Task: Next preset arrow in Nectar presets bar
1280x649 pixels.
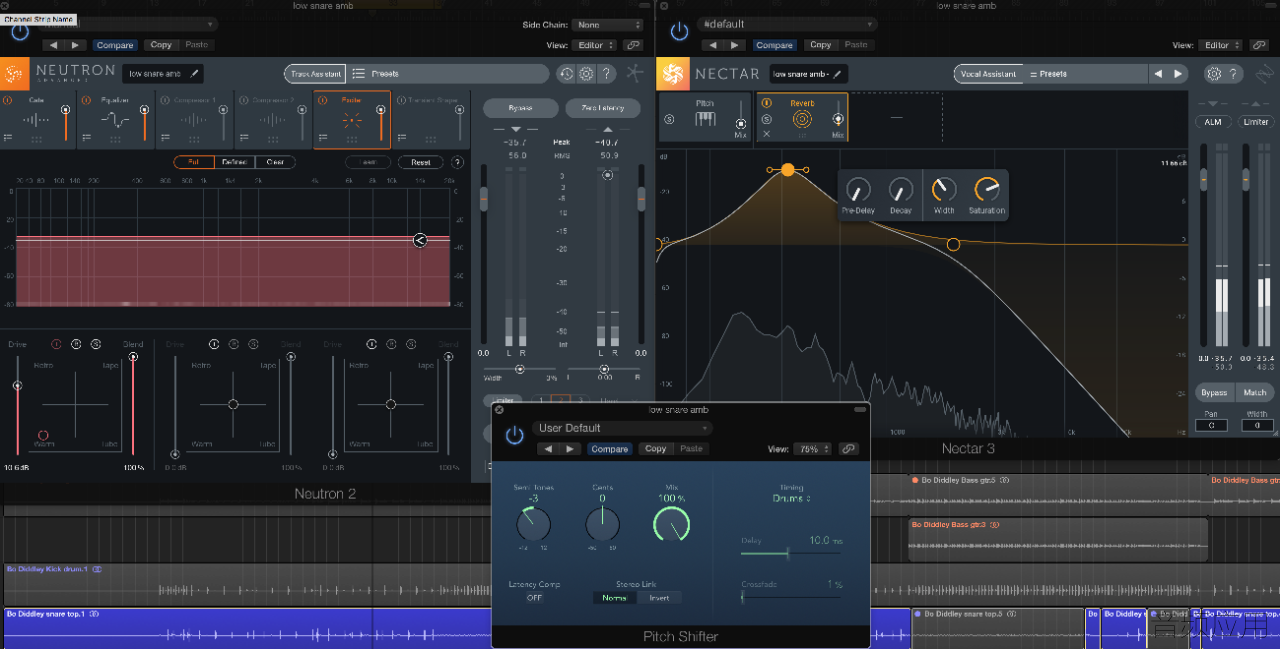Action: 1178,74
